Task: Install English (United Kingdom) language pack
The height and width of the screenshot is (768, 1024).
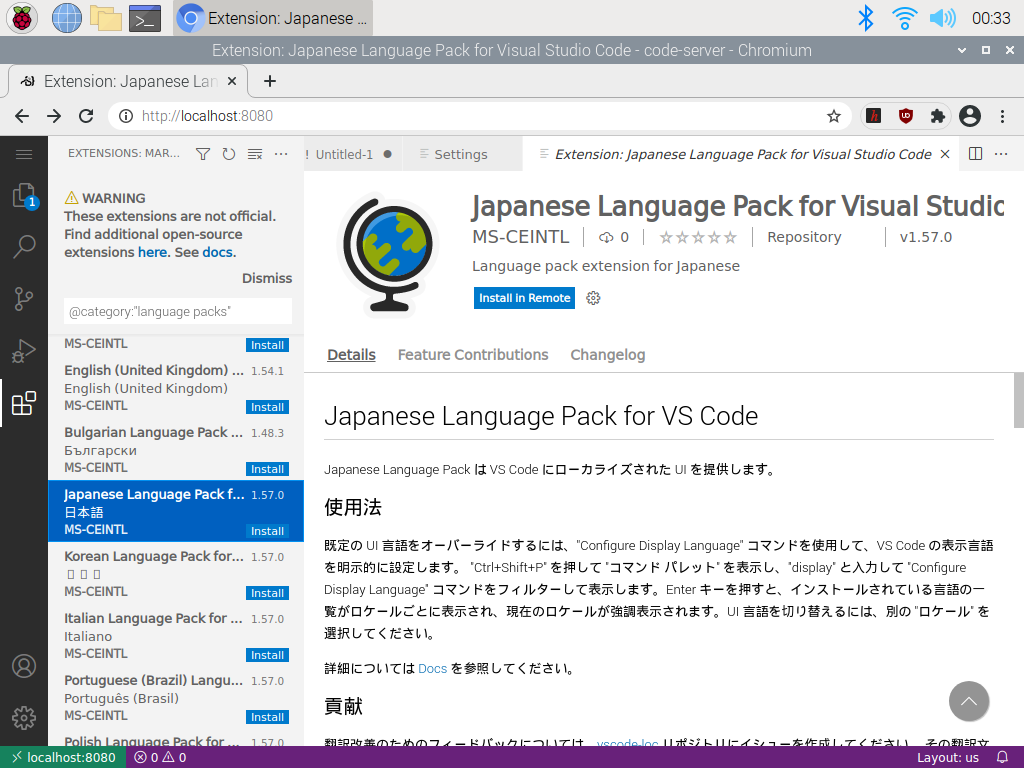Action: (x=268, y=407)
